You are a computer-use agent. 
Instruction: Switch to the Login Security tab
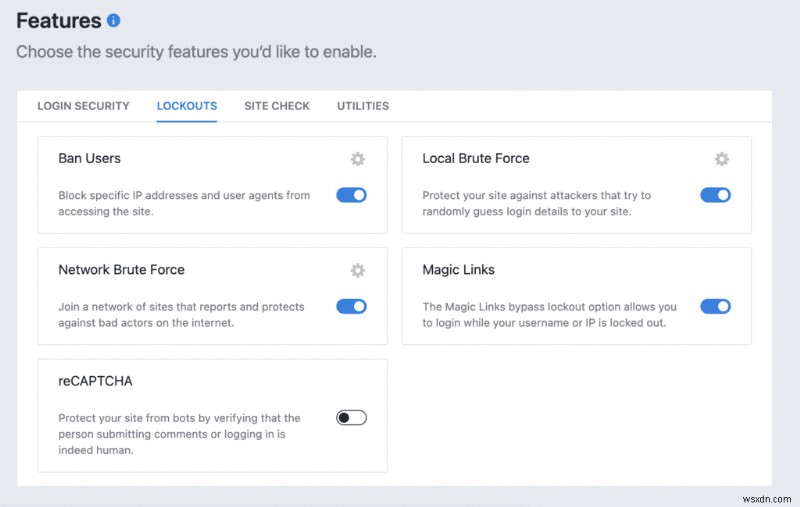[83, 106]
